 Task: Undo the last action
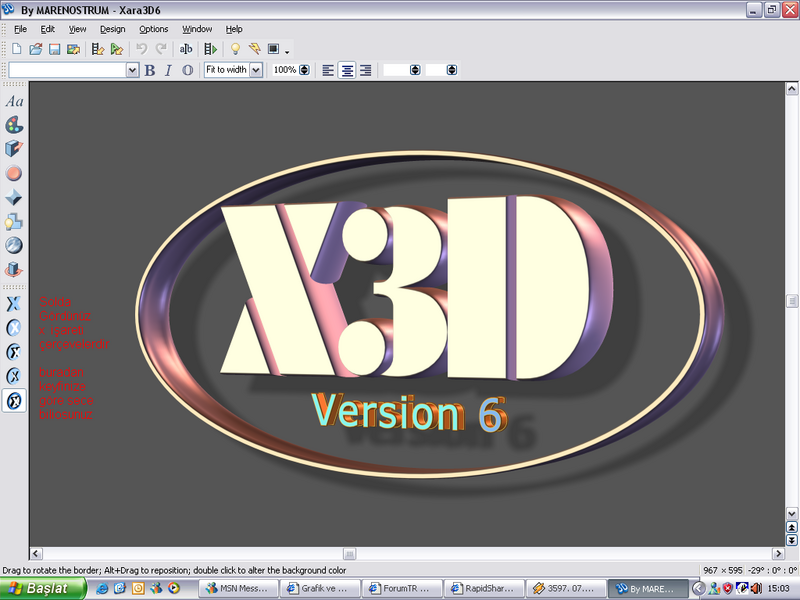(x=141, y=49)
